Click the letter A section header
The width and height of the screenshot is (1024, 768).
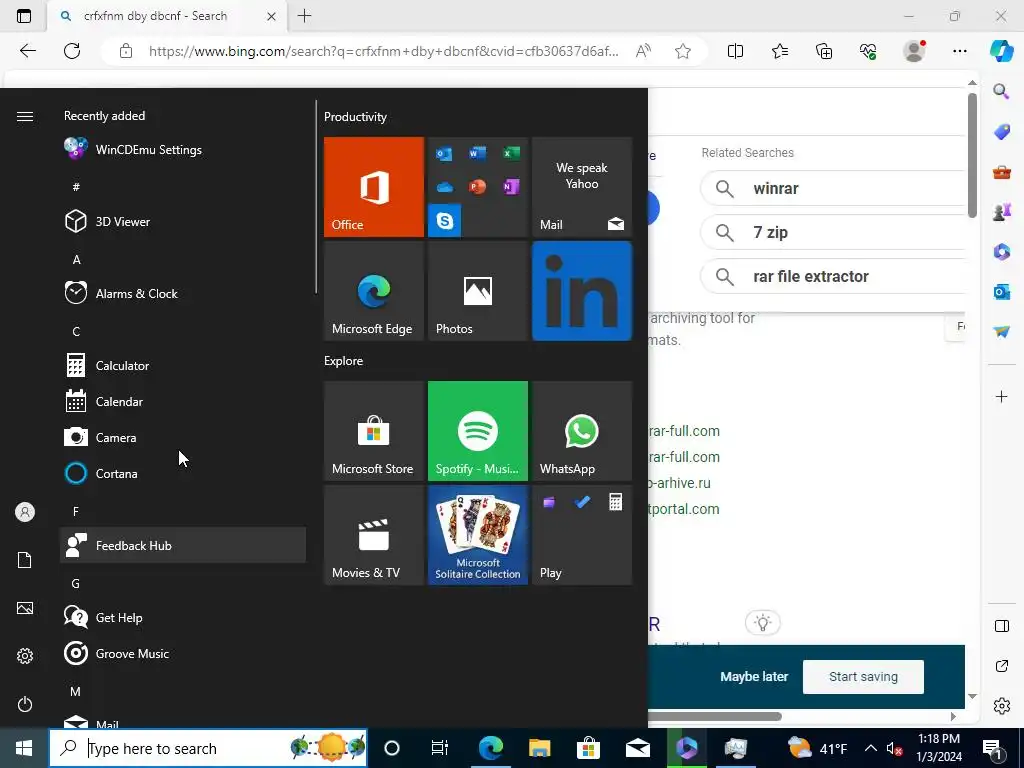[x=76, y=259]
